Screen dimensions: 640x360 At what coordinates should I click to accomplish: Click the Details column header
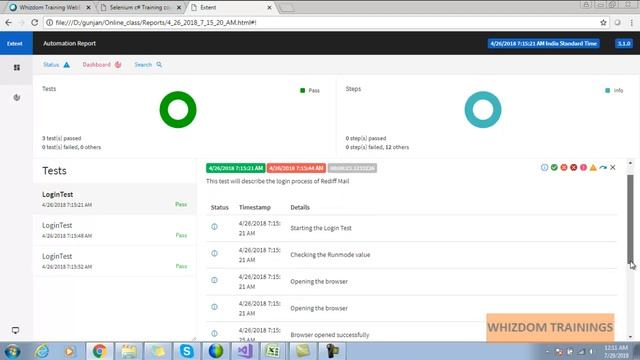tap(300, 207)
